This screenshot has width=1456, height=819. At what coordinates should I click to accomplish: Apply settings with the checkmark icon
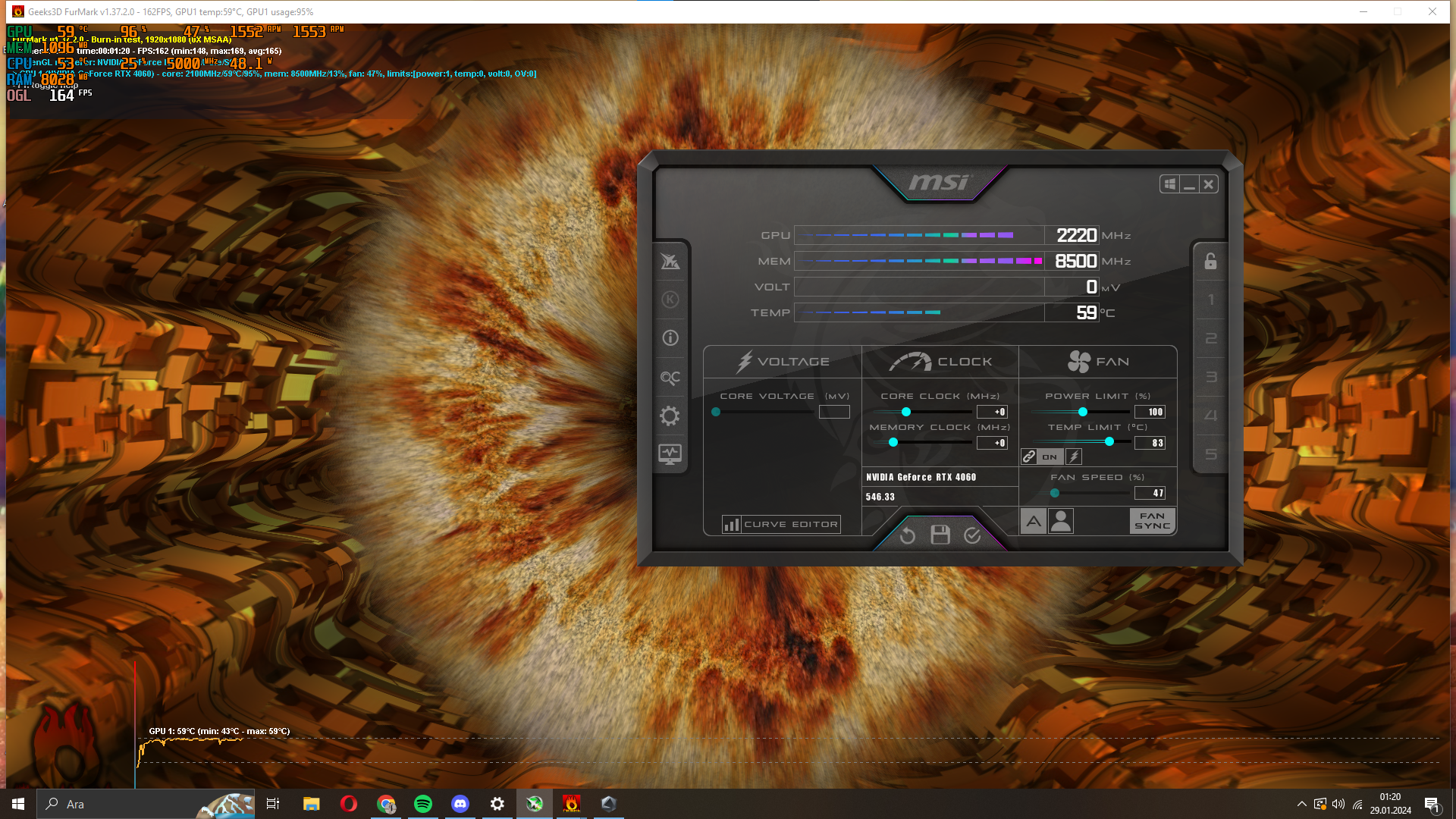tap(972, 535)
